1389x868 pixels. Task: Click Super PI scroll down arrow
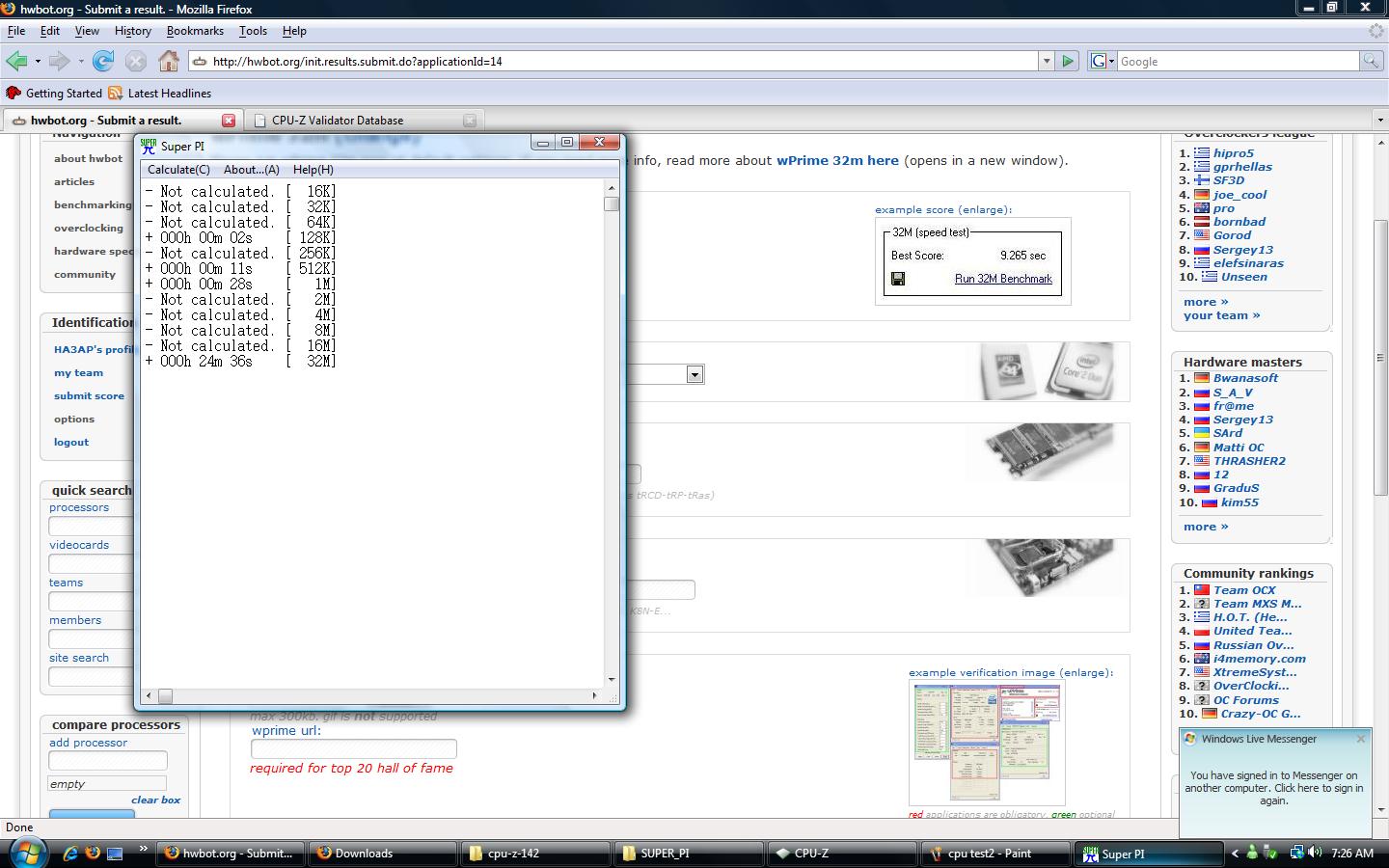(x=612, y=680)
